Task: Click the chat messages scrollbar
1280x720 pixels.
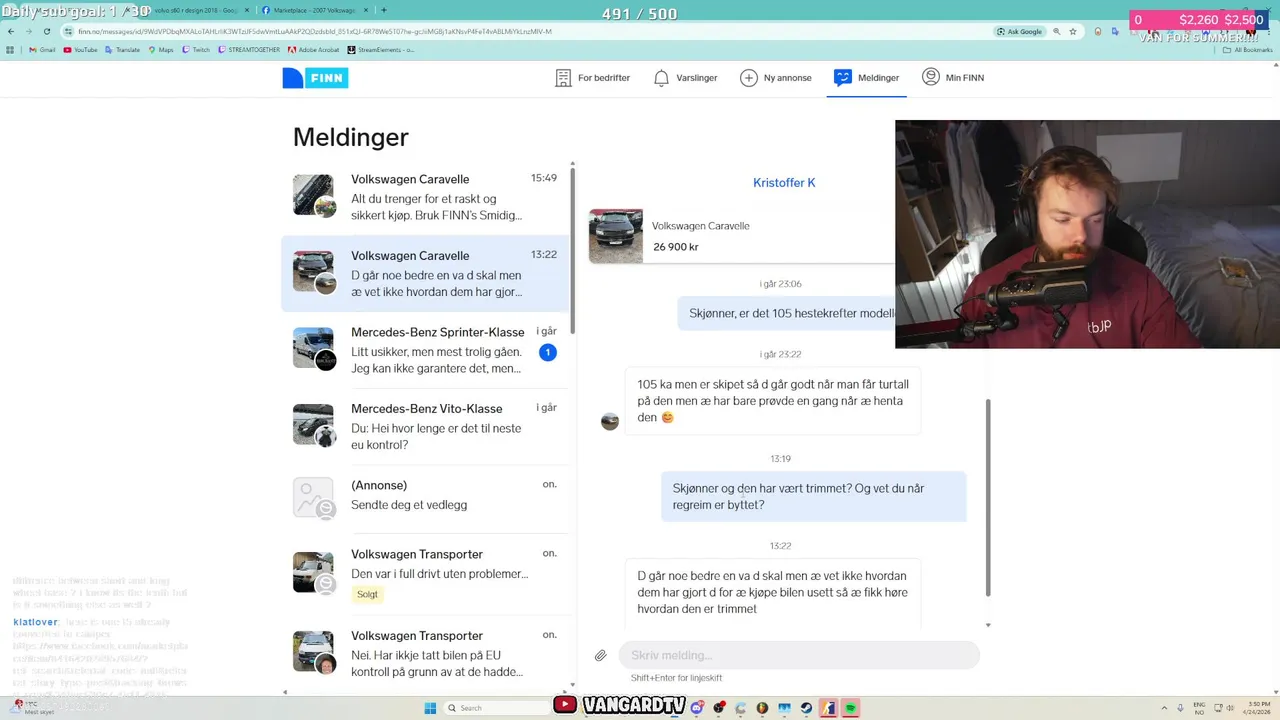Action: pos(988,498)
